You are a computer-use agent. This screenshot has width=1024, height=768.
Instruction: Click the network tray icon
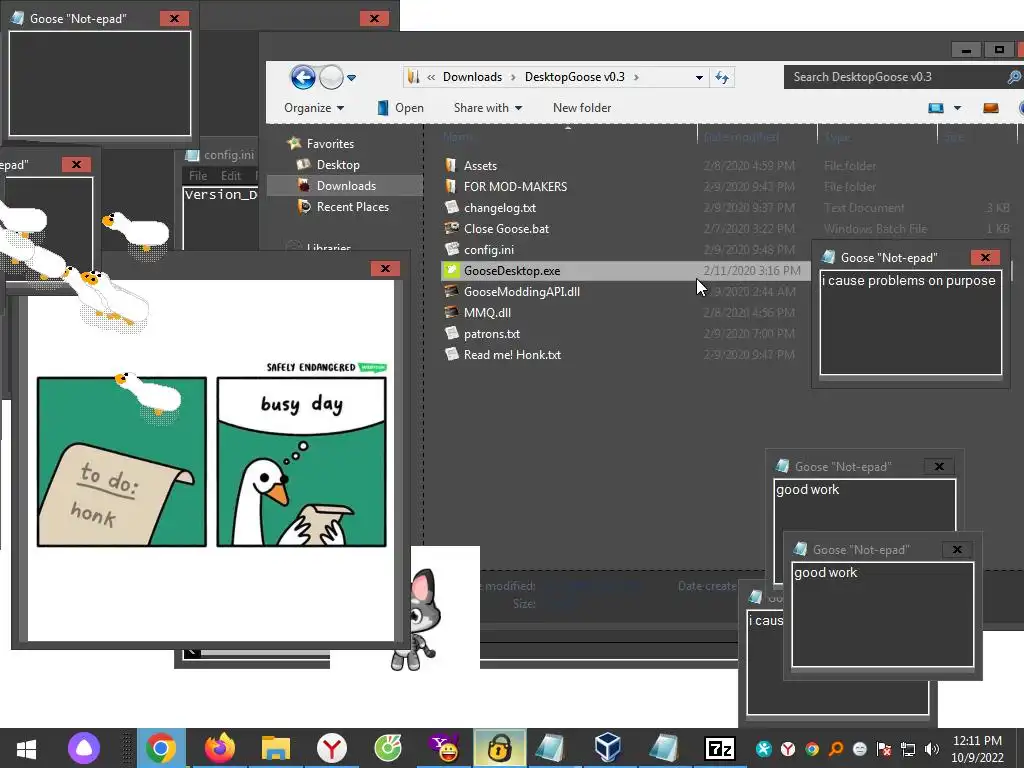tap(908, 749)
